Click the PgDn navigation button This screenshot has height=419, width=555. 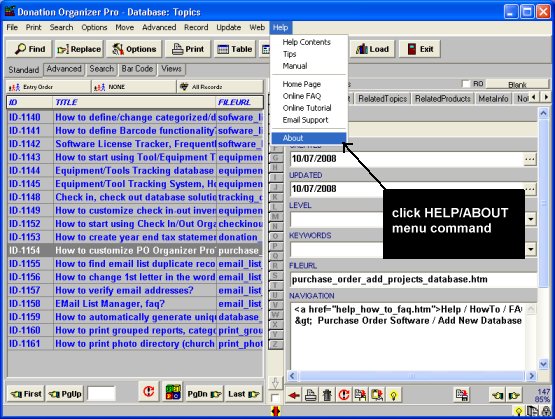pos(204,394)
